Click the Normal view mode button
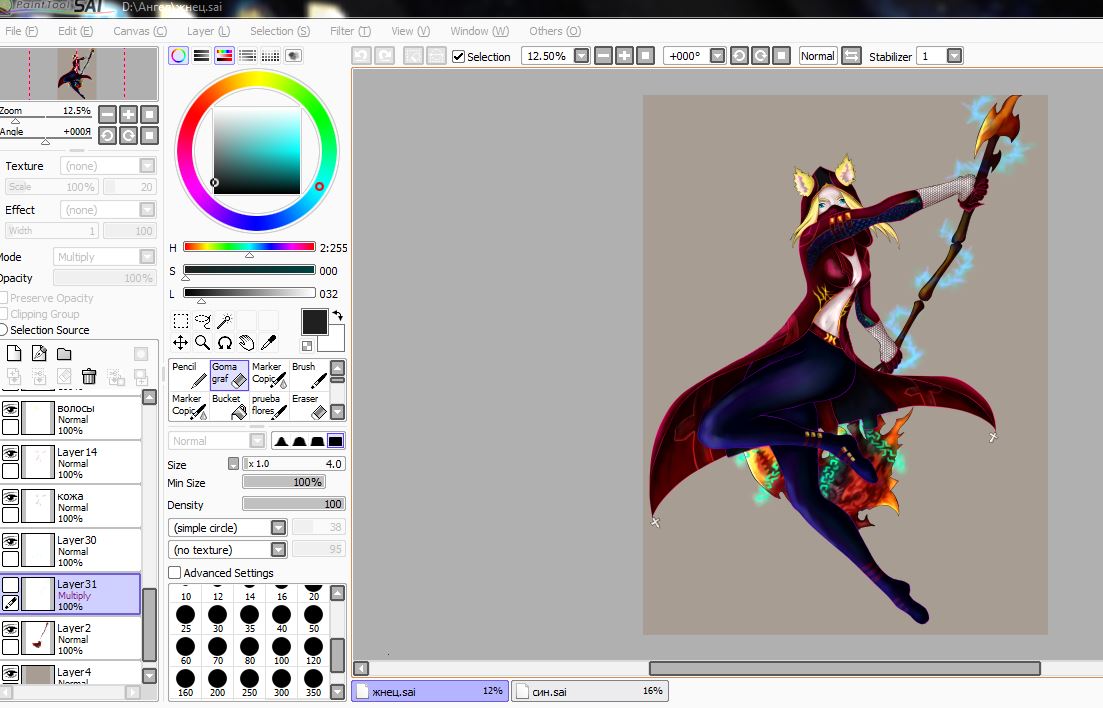The height and width of the screenshot is (708, 1103). [x=818, y=56]
